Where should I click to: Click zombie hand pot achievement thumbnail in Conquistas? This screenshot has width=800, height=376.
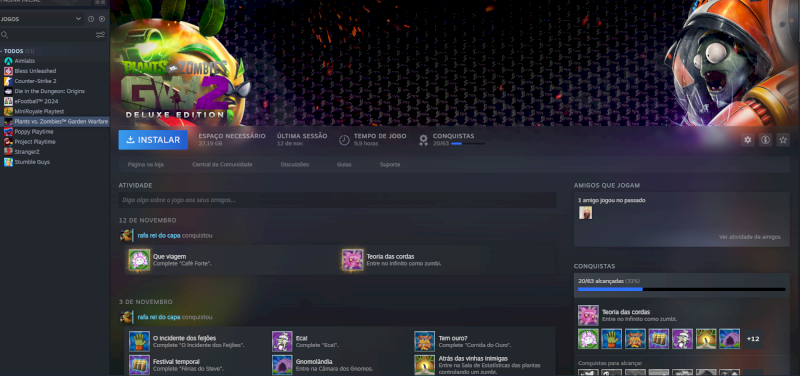click(611, 339)
